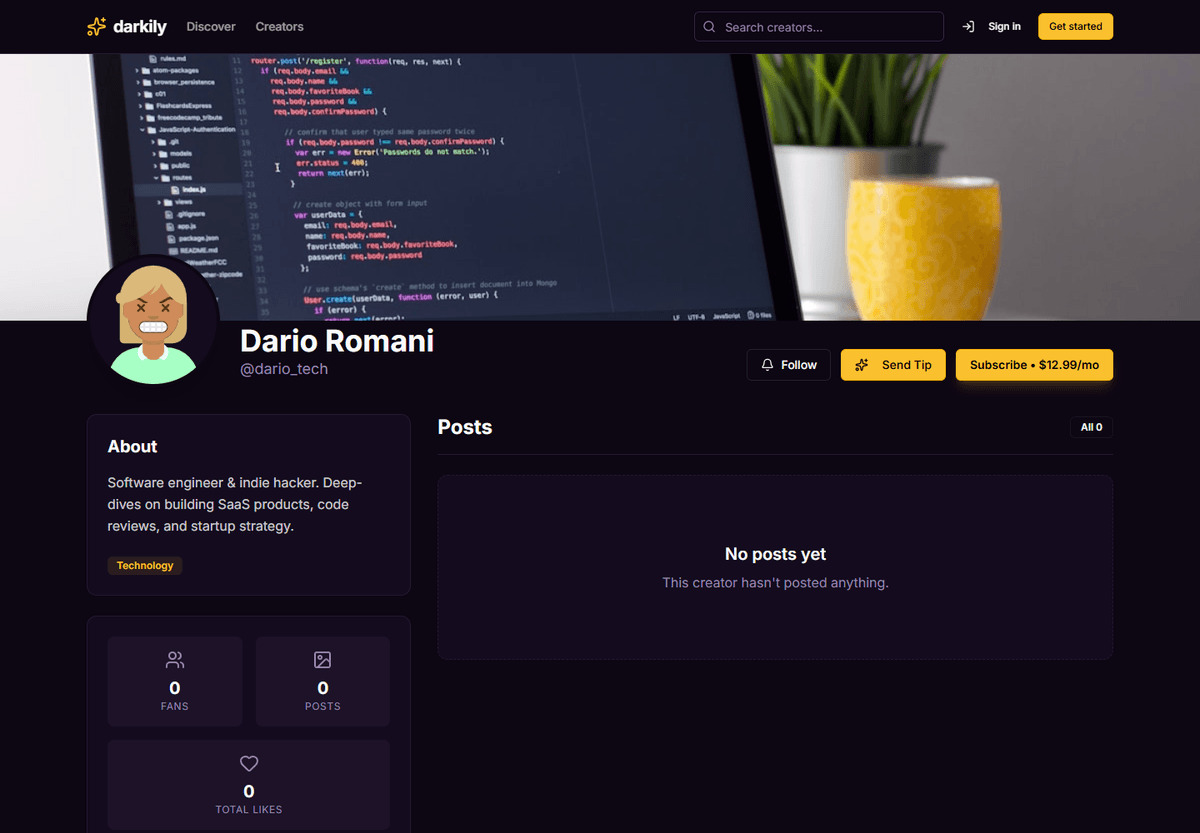Image resolution: width=1200 pixels, height=833 pixels.
Task: Click the Dario Romani name heading
Action: [x=337, y=341]
